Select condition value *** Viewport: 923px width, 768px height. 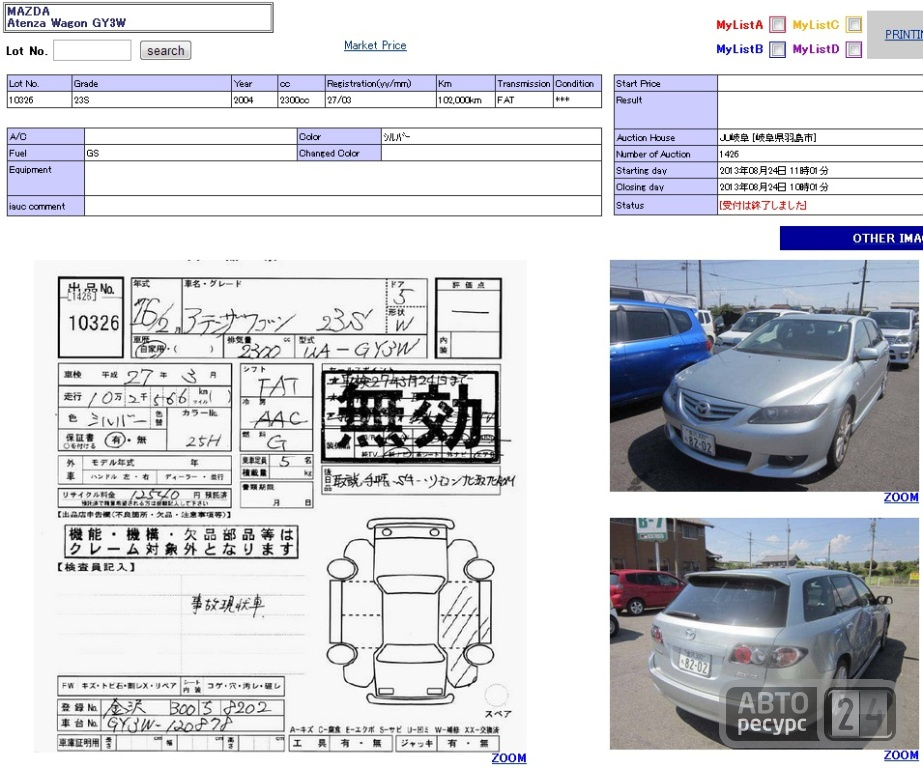click(x=577, y=100)
